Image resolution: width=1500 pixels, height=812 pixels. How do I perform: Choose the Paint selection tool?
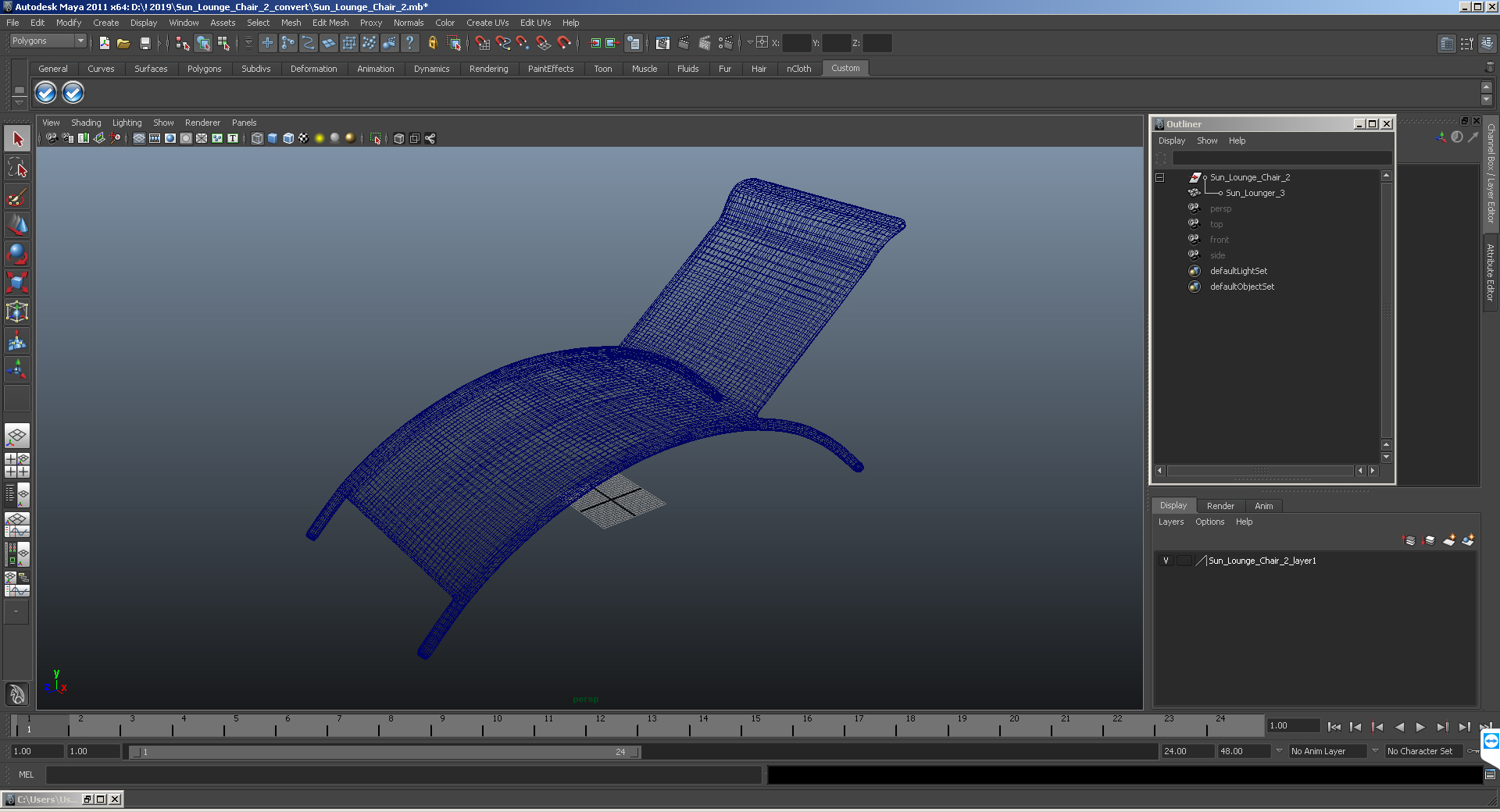pos(17,197)
